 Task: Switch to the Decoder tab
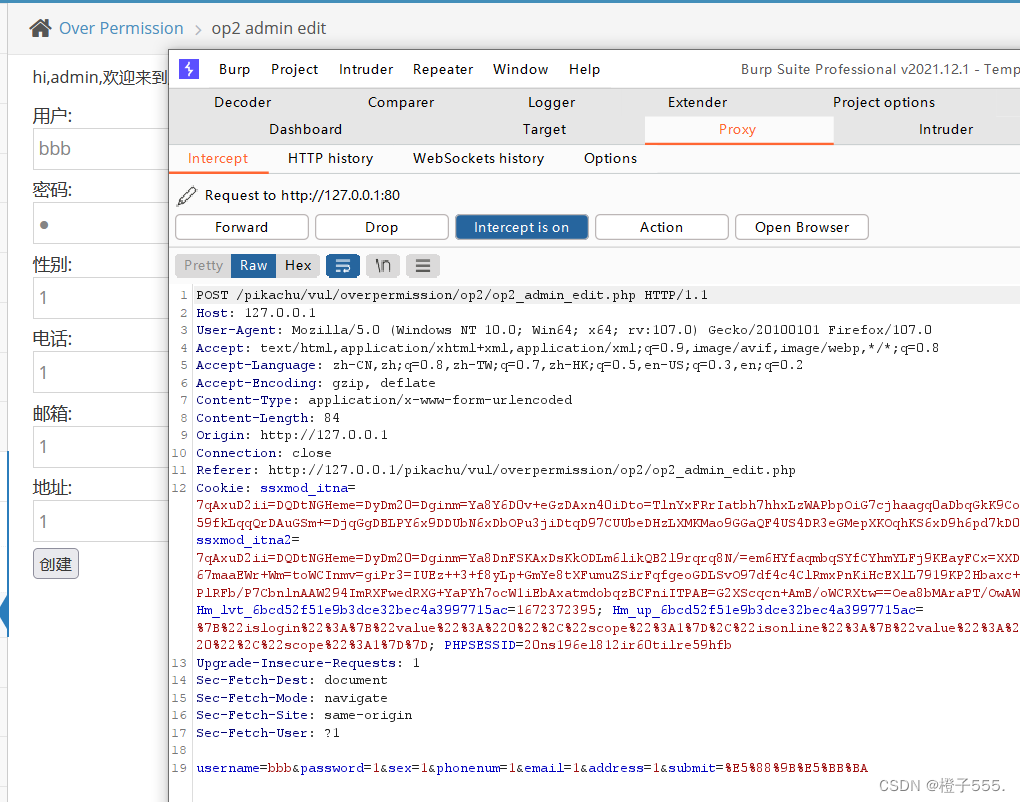click(x=243, y=102)
